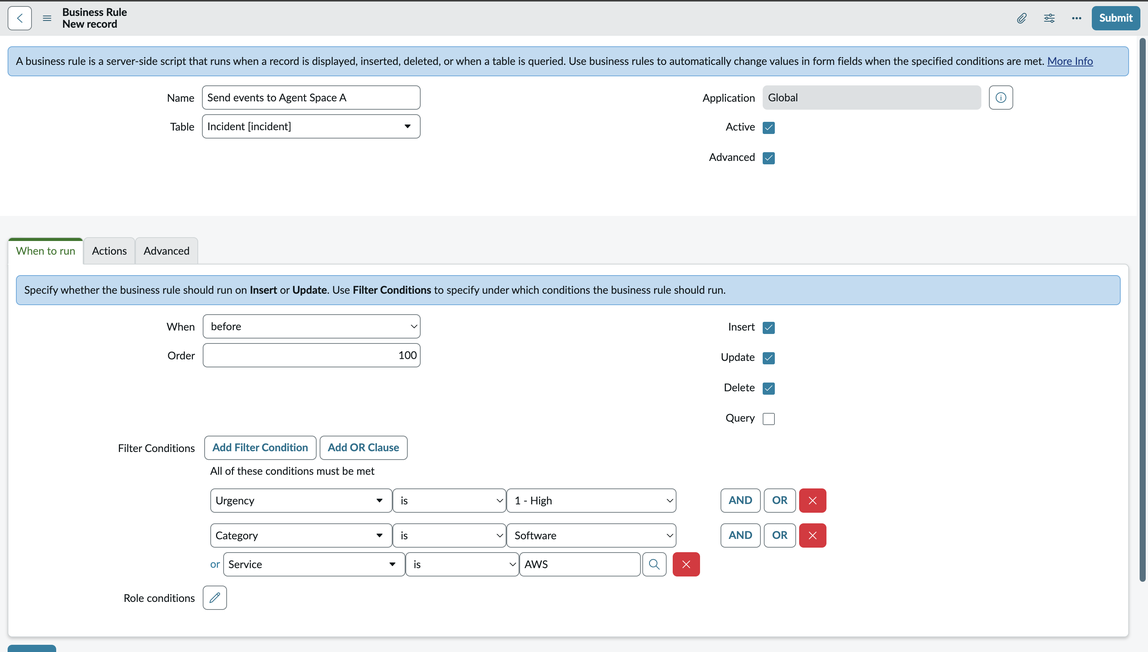Image resolution: width=1148 pixels, height=652 pixels.
Task: Open the value dropdown showing Software
Action: click(591, 536)
